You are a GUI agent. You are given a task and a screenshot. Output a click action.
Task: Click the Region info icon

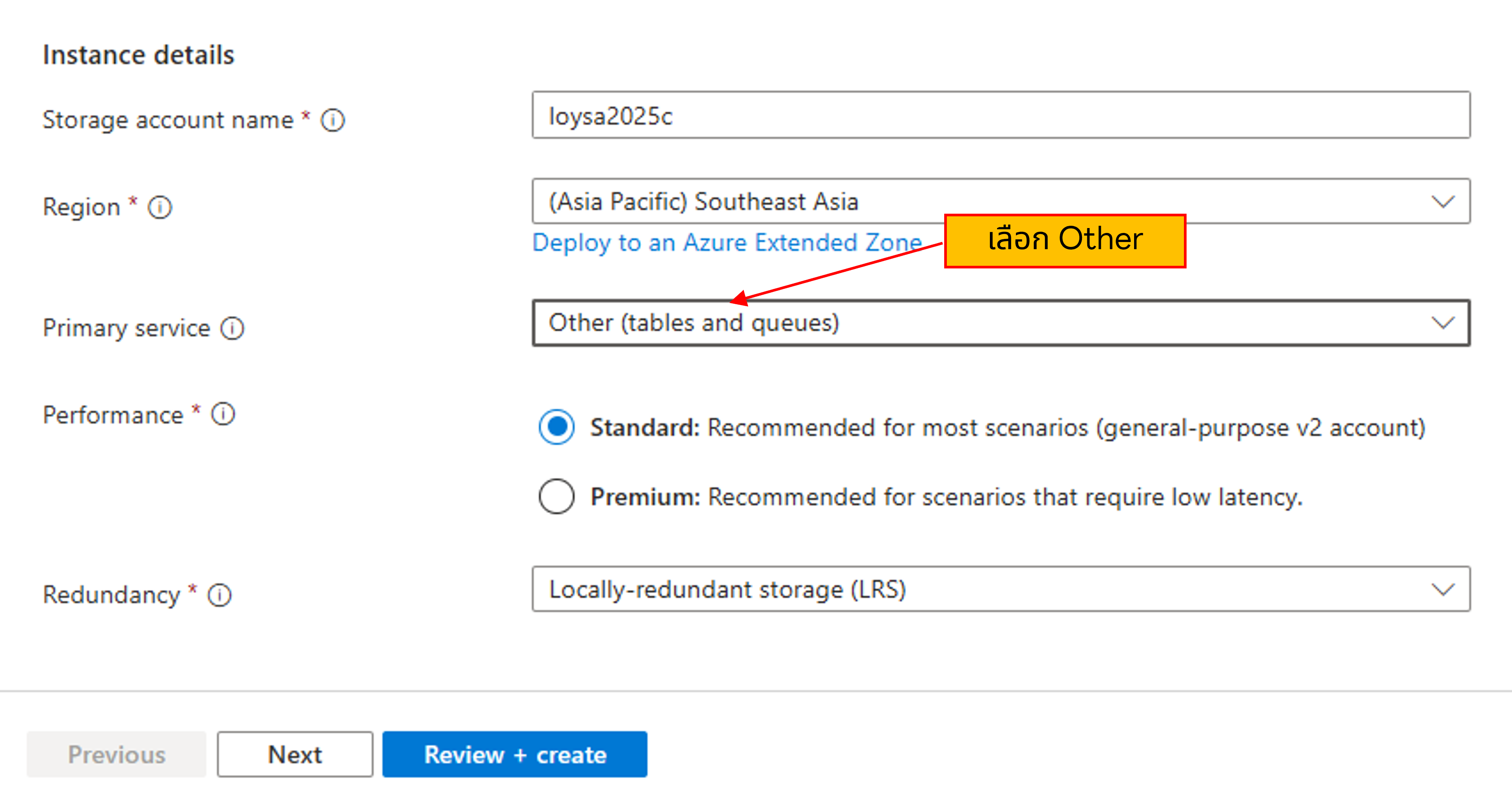(x=160, y=207)
